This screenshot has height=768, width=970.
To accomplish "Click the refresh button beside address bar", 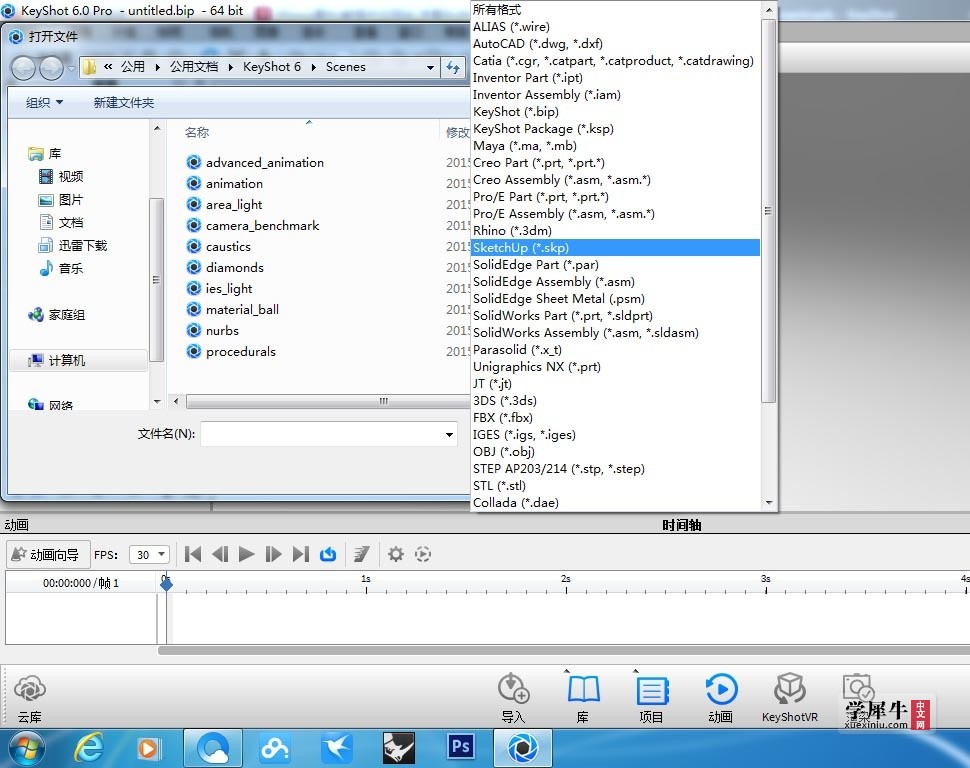I will (x=453, y=67).
